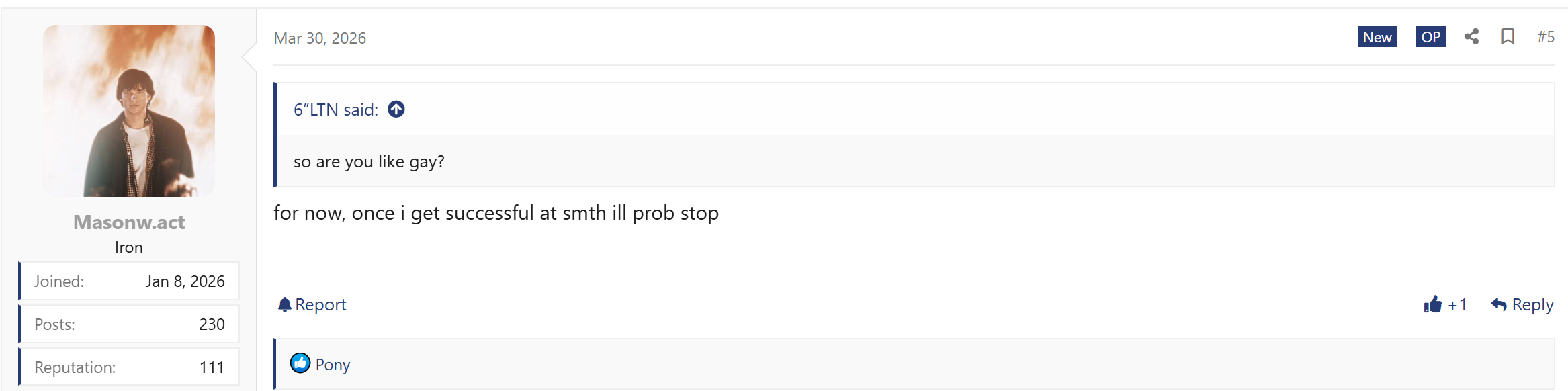This screenshot has width=1568, height=391.
Task: Click the OP badge label
Action: [x=1430, y=37]
